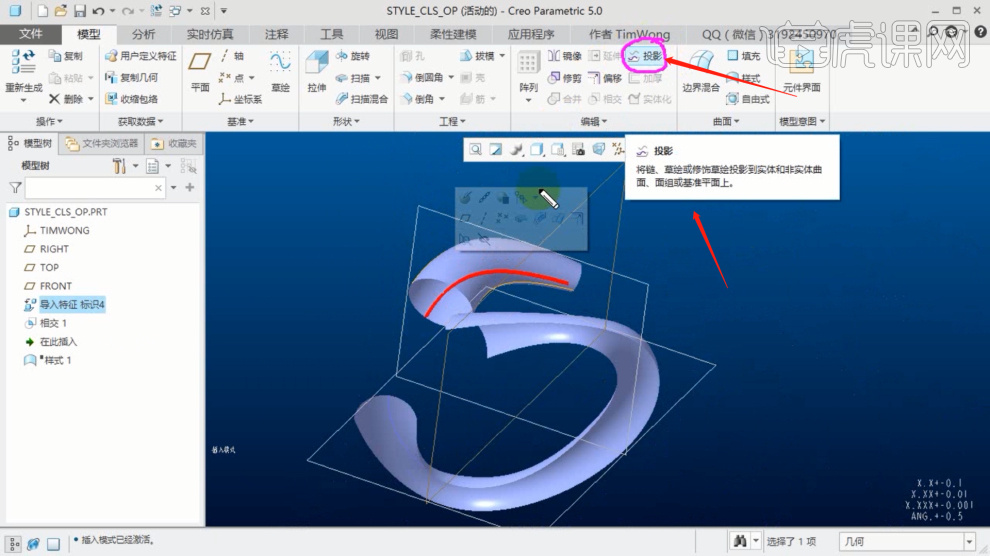Switch to Live Simulation (实时仿真) tab

coord(210,34)
